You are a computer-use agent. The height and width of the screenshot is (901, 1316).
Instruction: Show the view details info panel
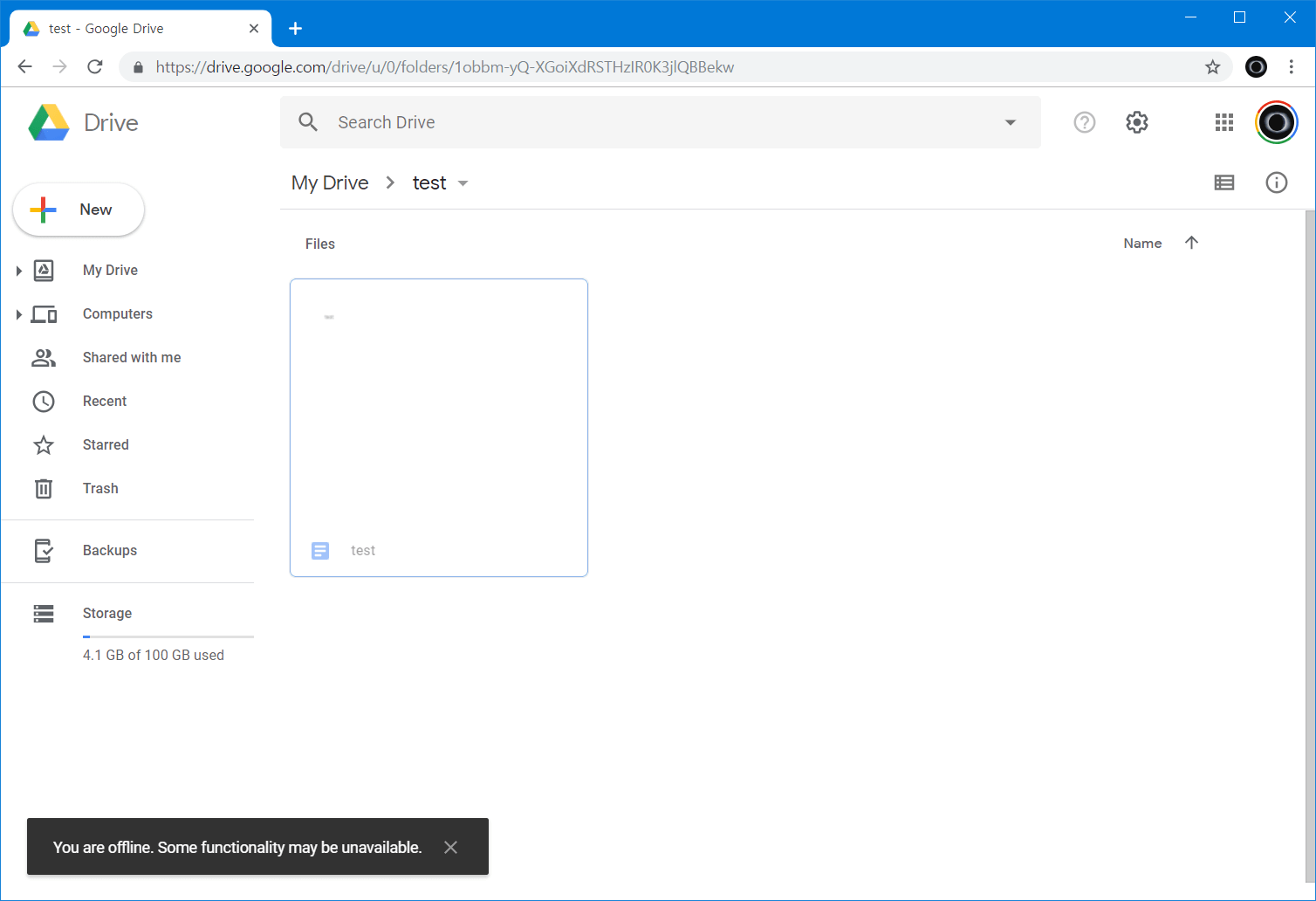point(1276,182)
